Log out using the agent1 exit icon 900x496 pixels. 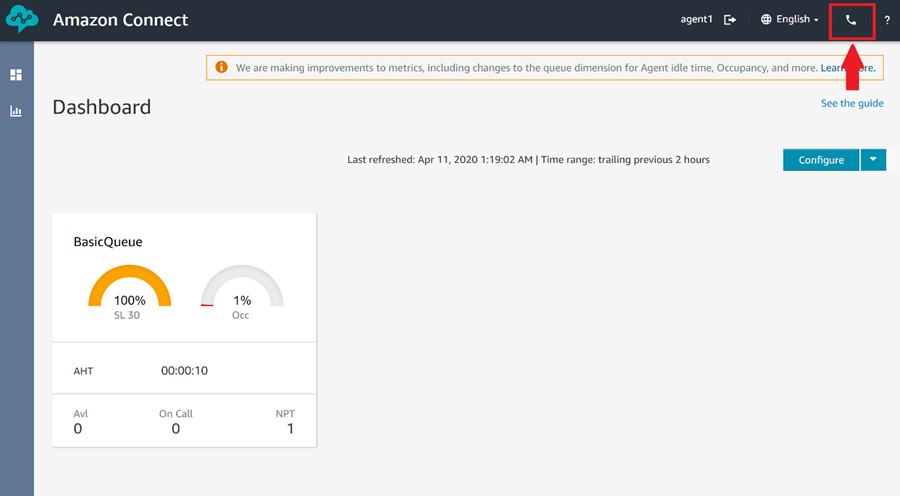pyautogui.click(x=730, y=20)
